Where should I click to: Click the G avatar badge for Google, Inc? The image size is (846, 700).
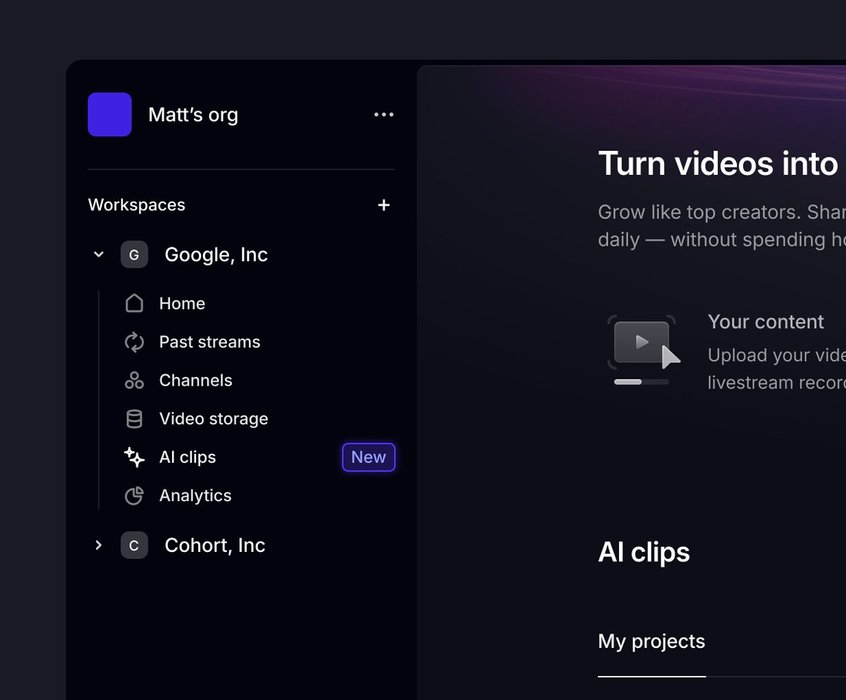(134, 255)
